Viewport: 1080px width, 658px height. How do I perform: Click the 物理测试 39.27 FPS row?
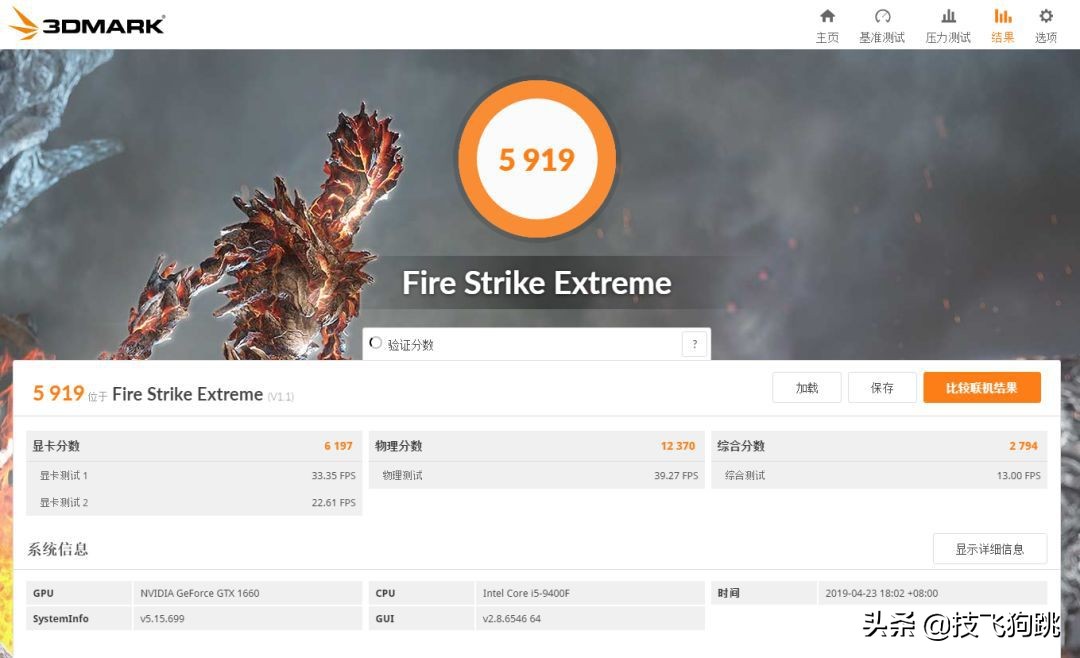(x=536, y=475)
